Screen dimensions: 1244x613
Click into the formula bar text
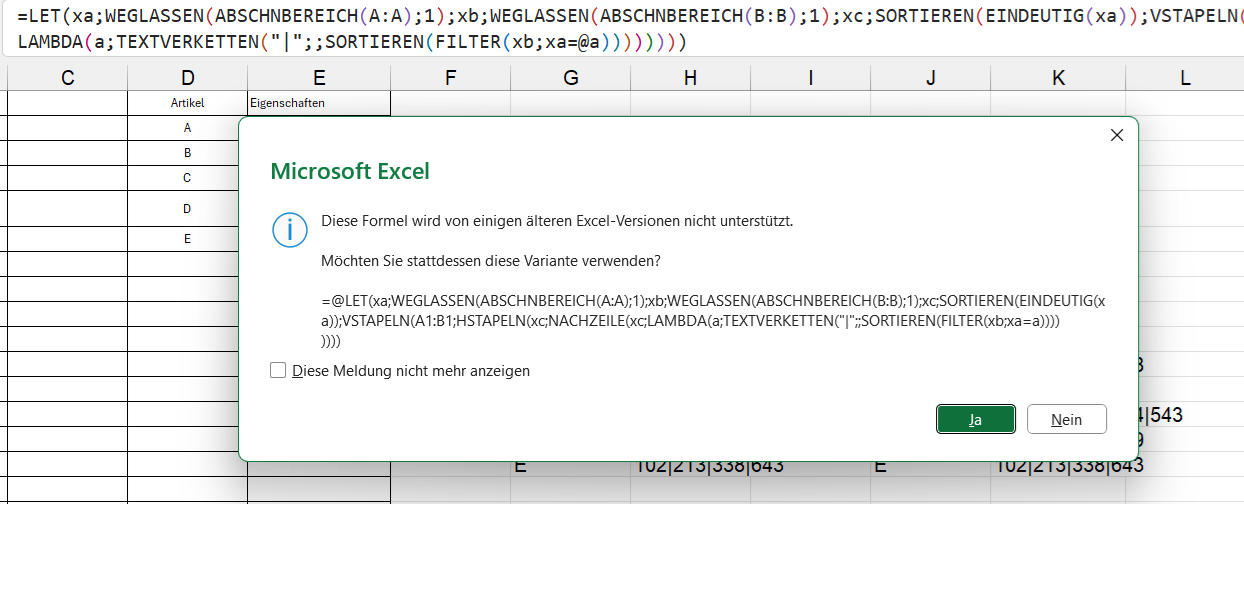point(622,29)
